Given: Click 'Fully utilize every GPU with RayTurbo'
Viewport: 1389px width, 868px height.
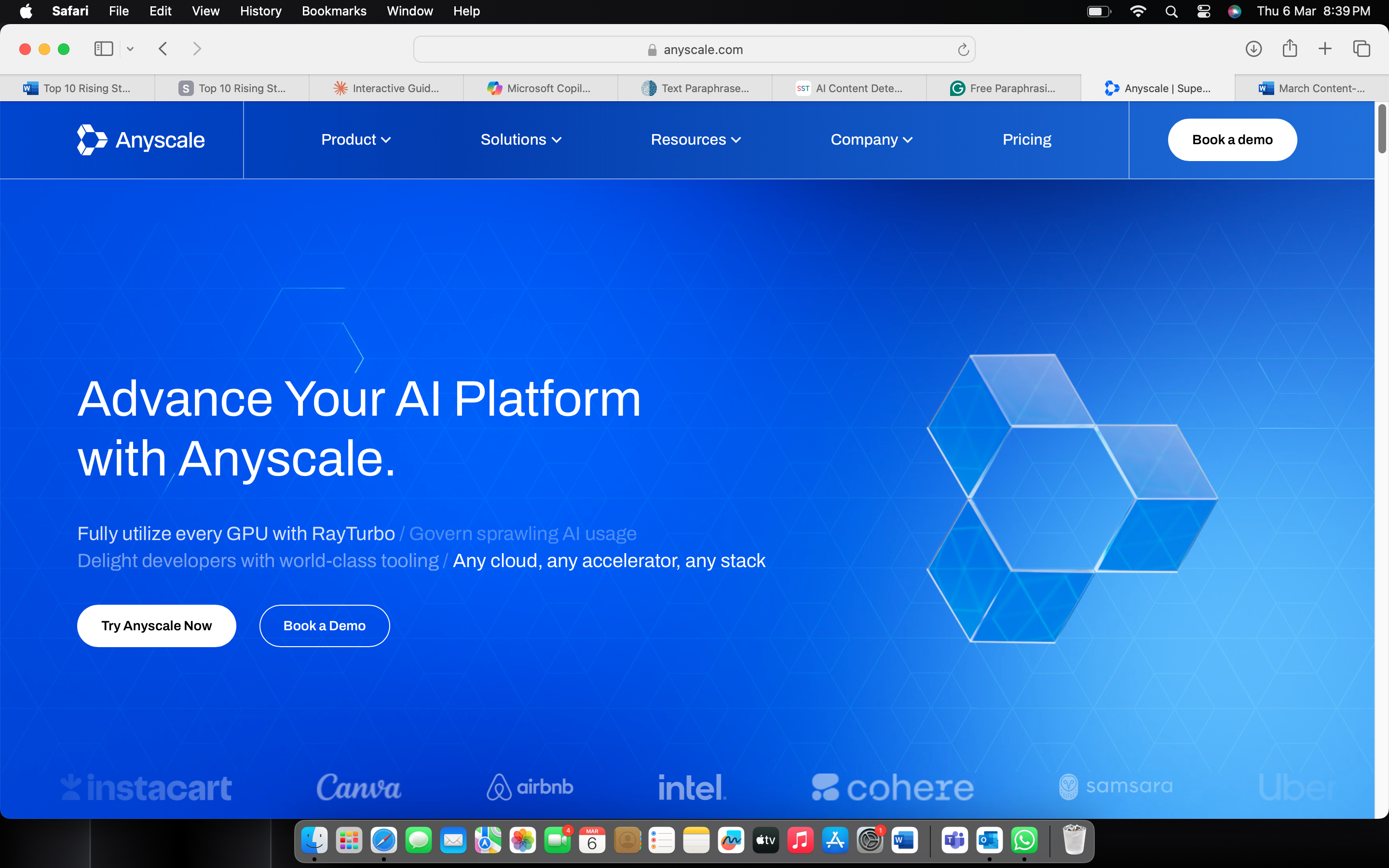Looking at the screenshot, I should point(236,534).
